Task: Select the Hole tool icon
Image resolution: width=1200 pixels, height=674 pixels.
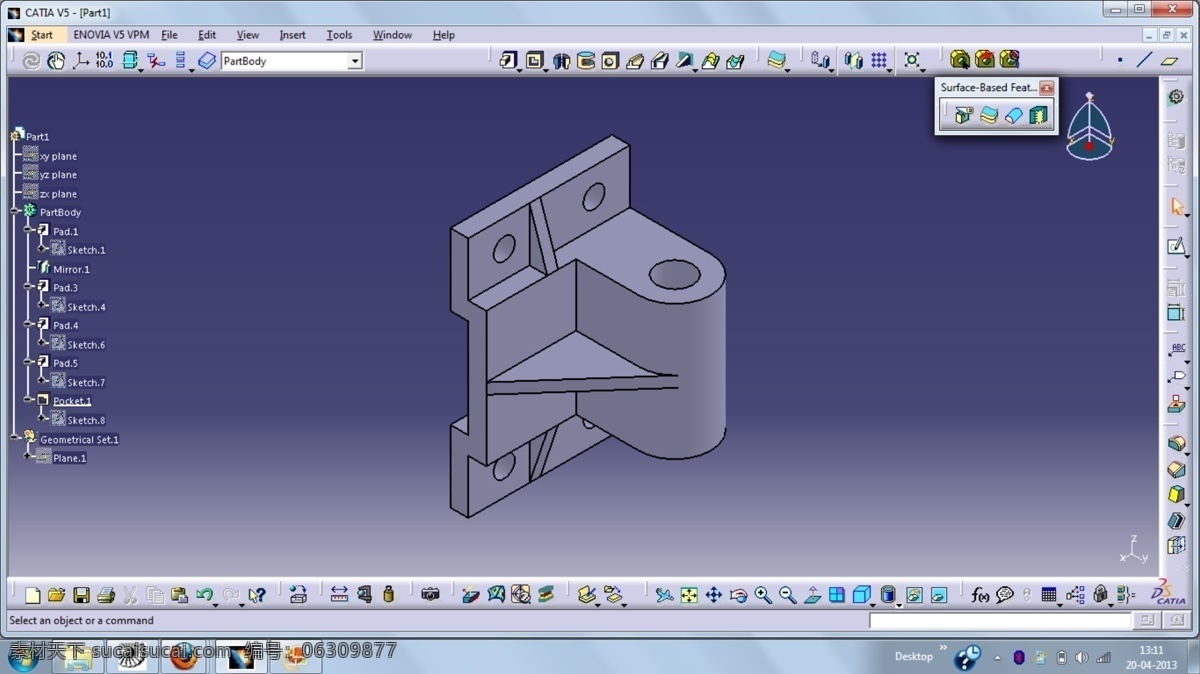Action: click(610, 61)
